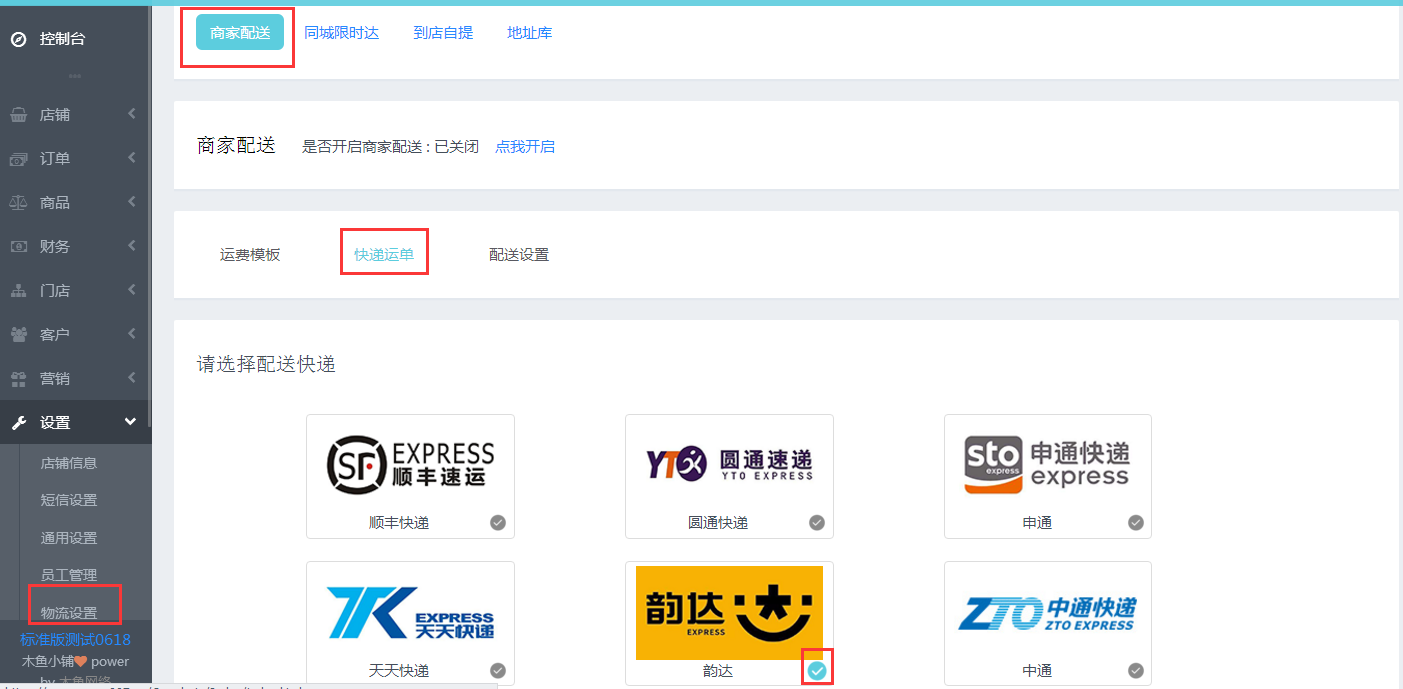
Task: Click the ZTO 中通快递 logo
Action: coord(1047,614)
